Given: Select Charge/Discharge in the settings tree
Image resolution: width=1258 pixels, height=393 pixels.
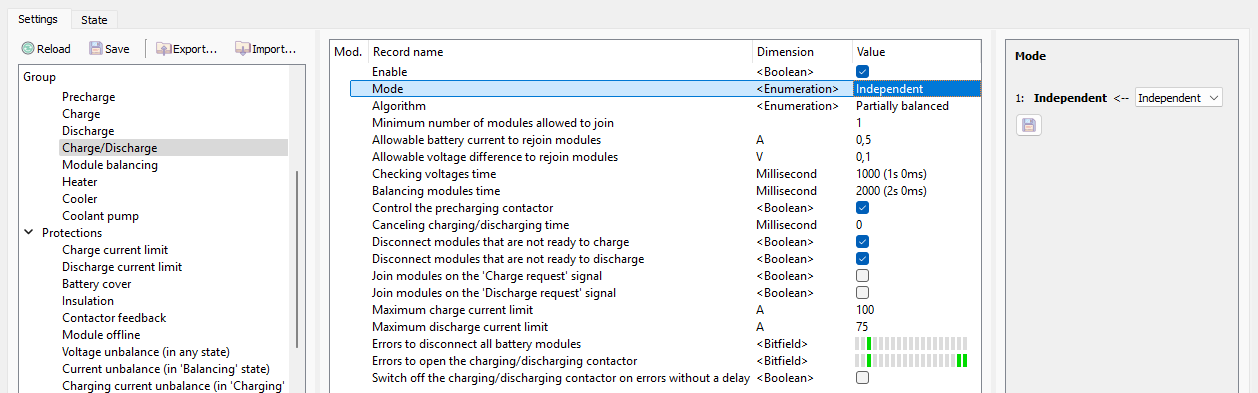Looking at the screenshot, I should click(x=109, y=148).
